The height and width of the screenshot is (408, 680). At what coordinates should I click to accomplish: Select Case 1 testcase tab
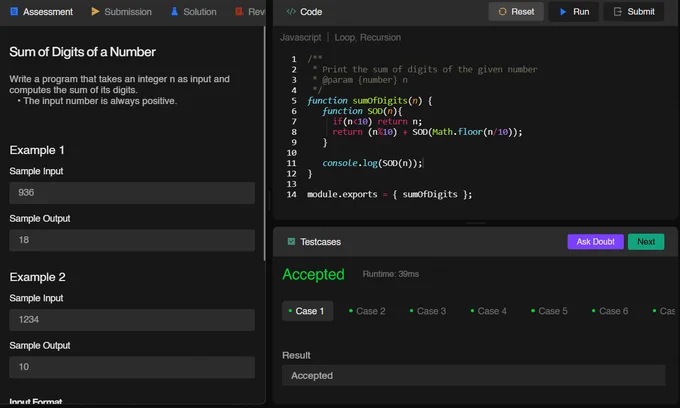[307, 311]
